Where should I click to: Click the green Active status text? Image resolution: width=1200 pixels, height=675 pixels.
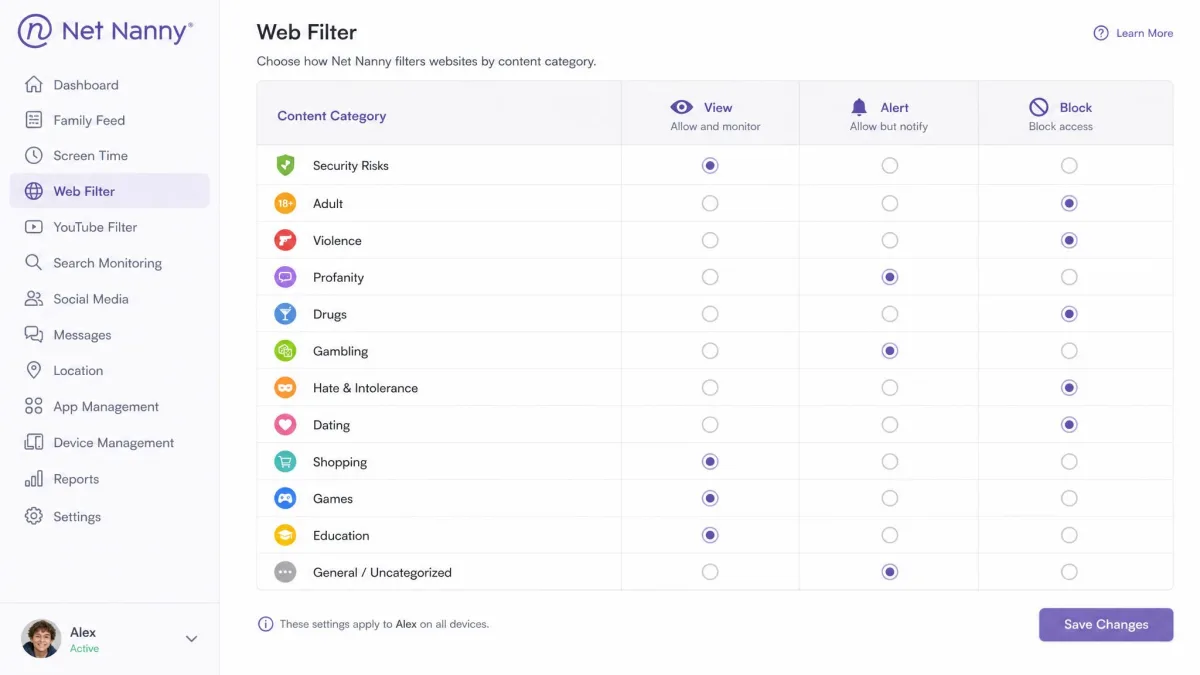click(85, 649)
